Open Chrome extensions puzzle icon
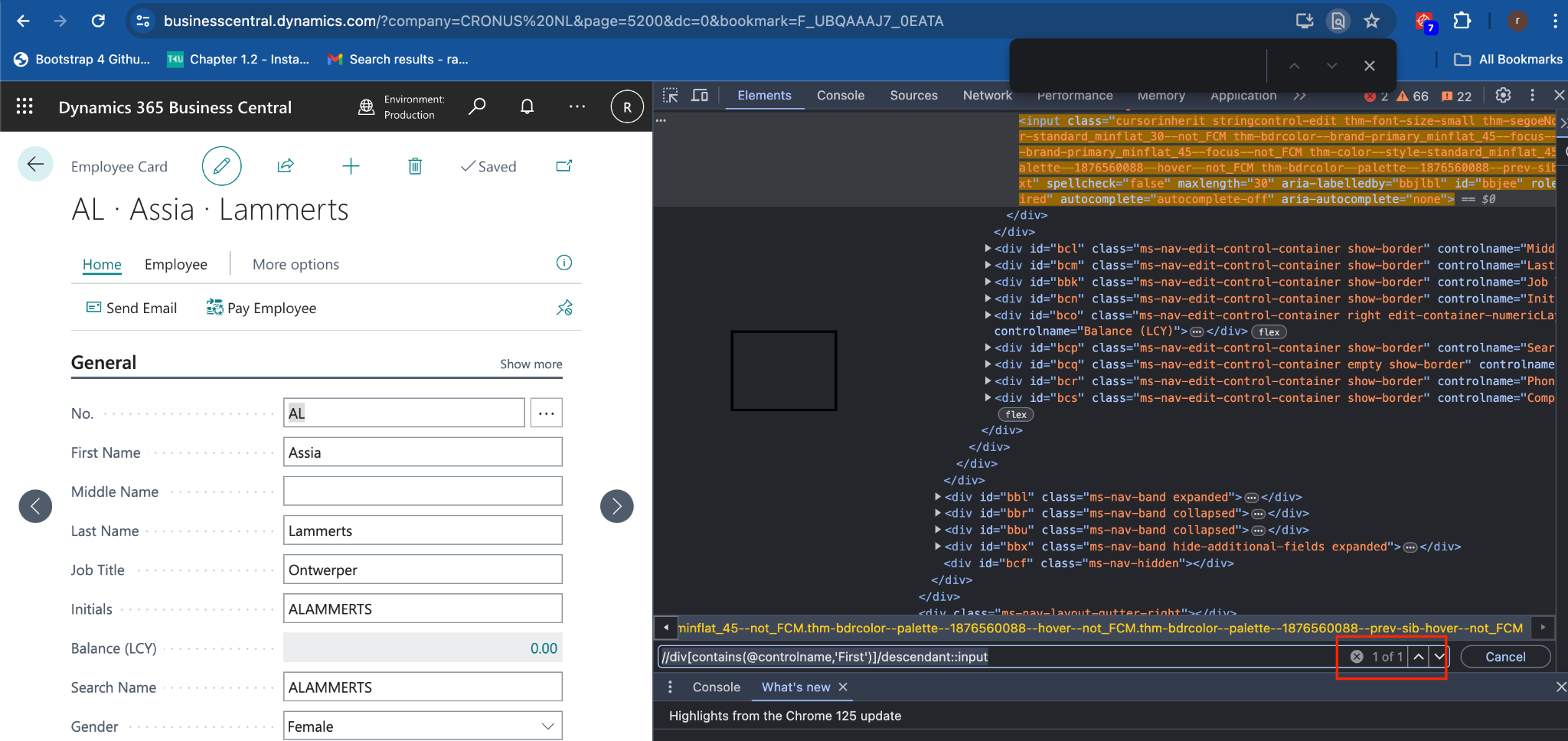Image resolution: width=1568 pixels, height=741 pixels. click(1462, 21)
